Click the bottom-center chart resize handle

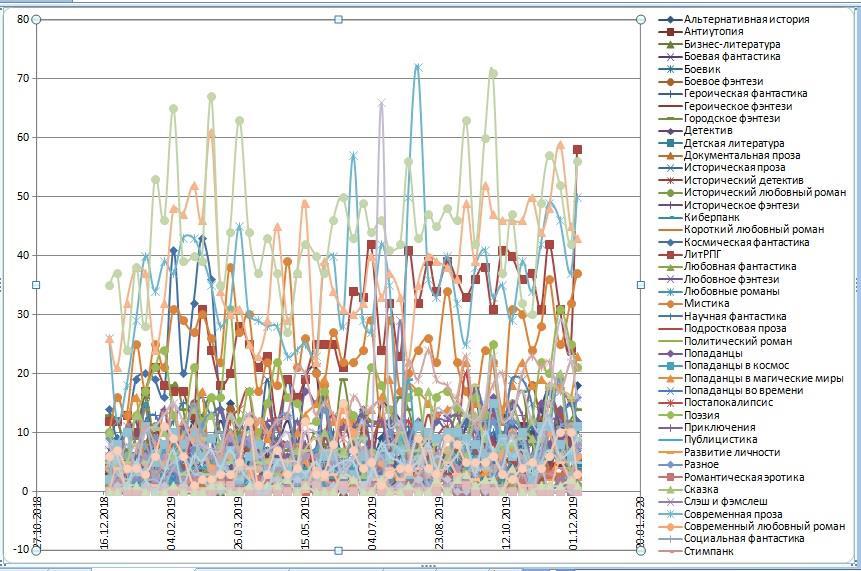(x=338, y=550)
